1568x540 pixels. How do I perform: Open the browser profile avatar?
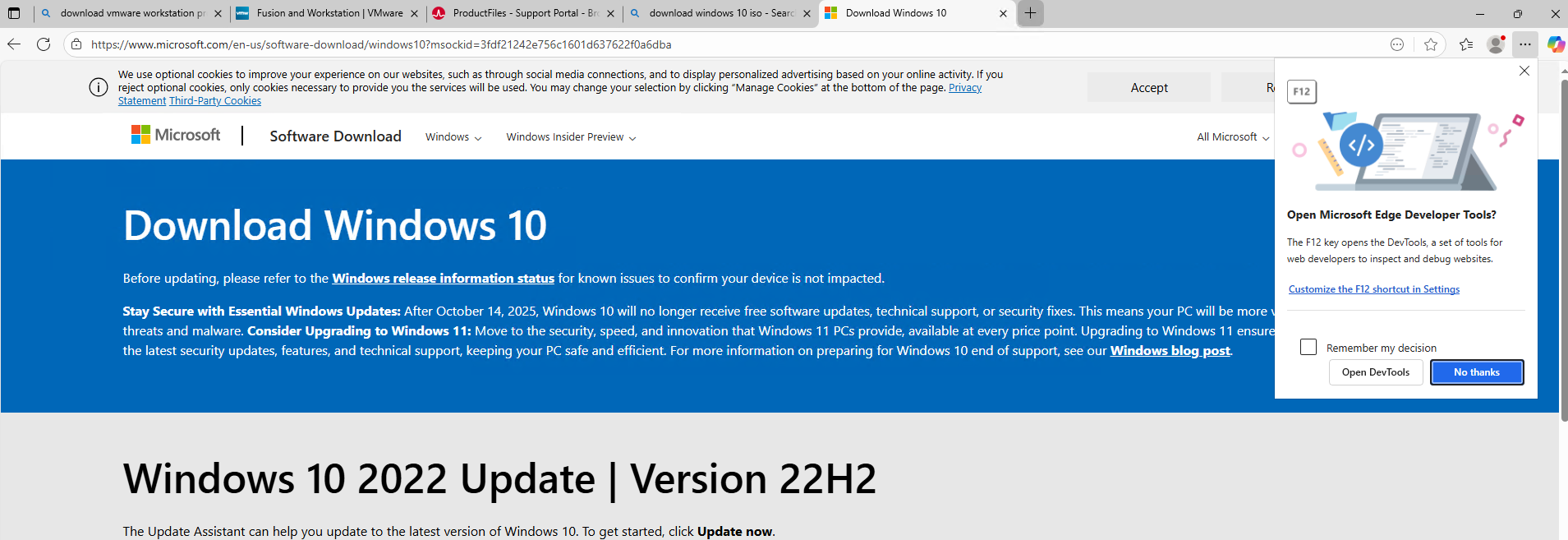pos(1496,44)
